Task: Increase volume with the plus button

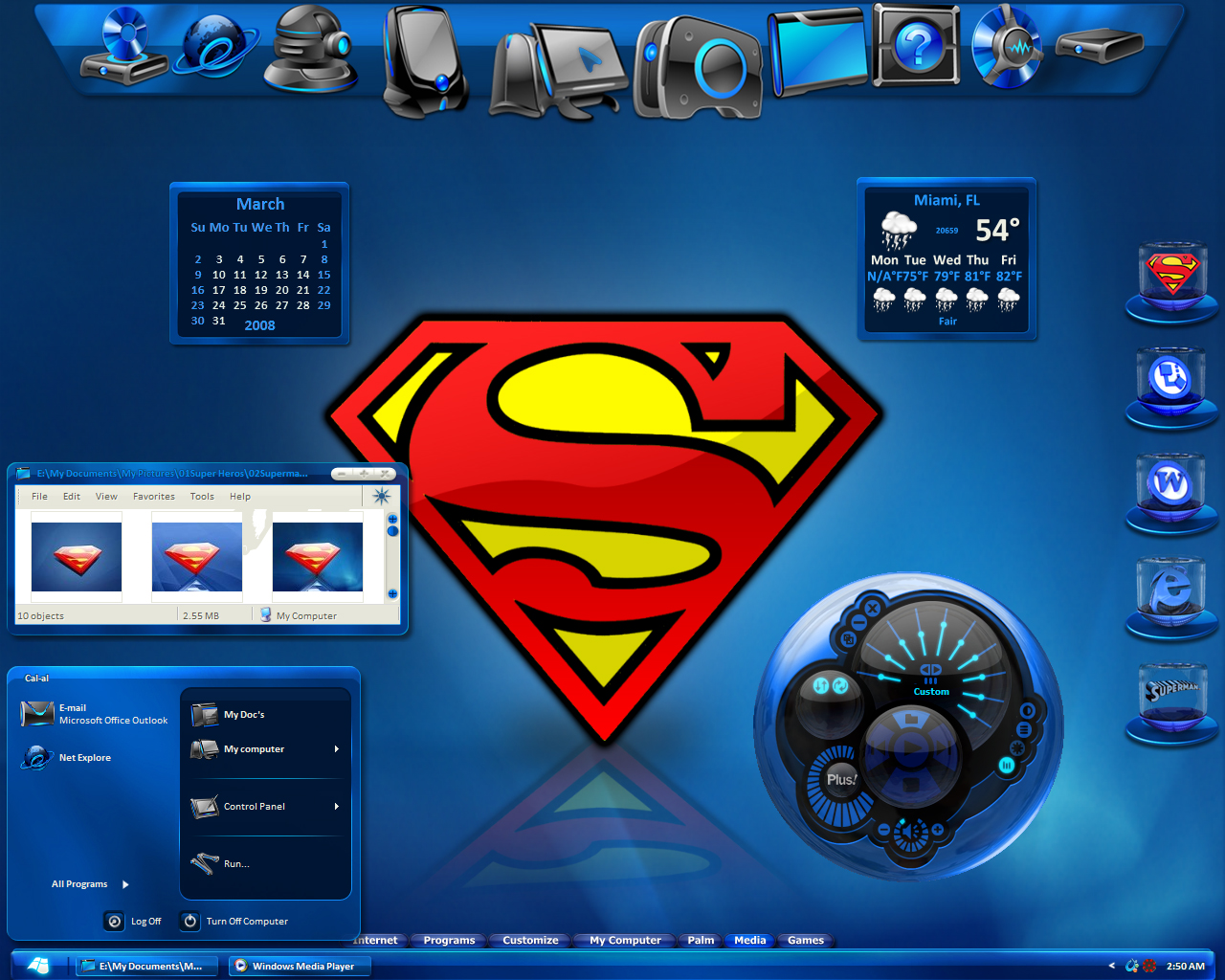Action: point(938,829)
